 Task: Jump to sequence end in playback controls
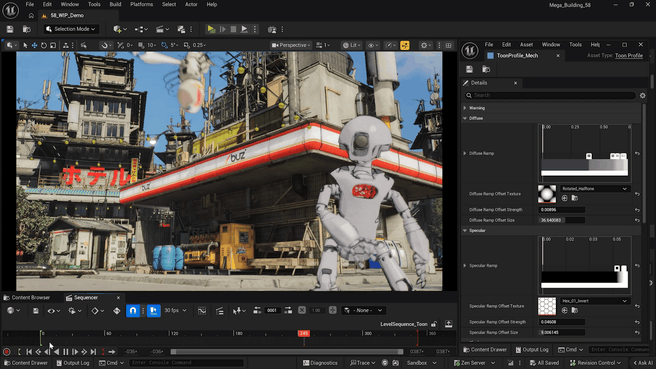pyautogui.click(x=93, y=352)
